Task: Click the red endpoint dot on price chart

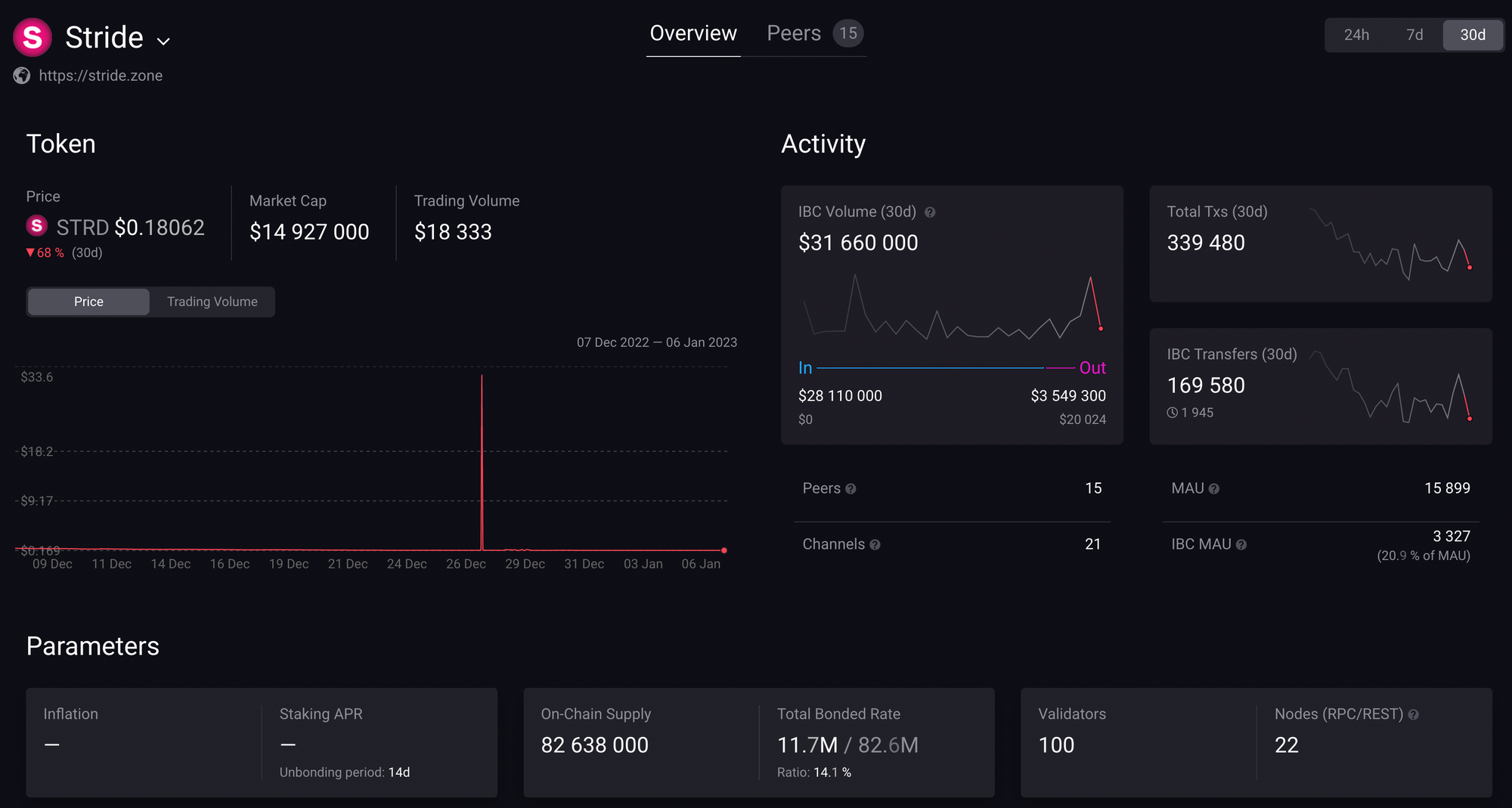Action: click(x=724, y=550)
